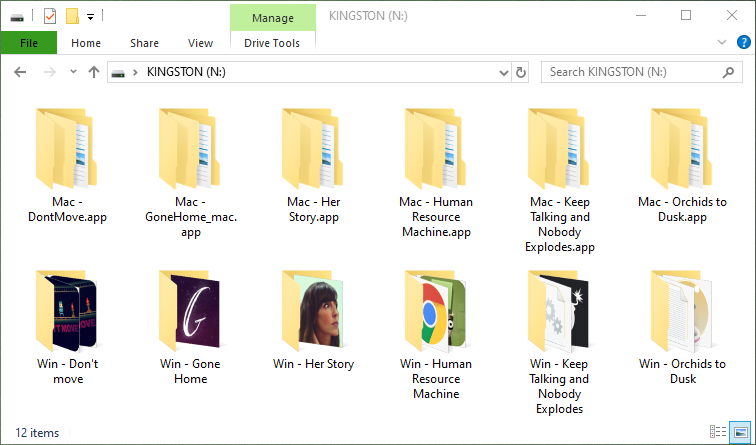Open the File menu
This screenshot has width=756, height=445.
point(29,43)
